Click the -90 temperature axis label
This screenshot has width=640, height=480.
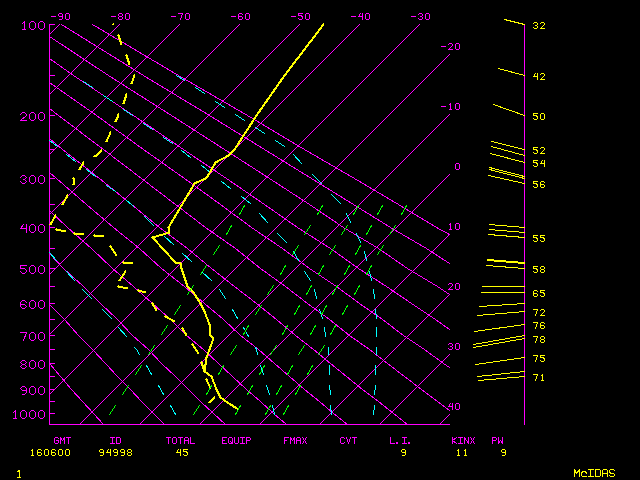click(60, 16)
